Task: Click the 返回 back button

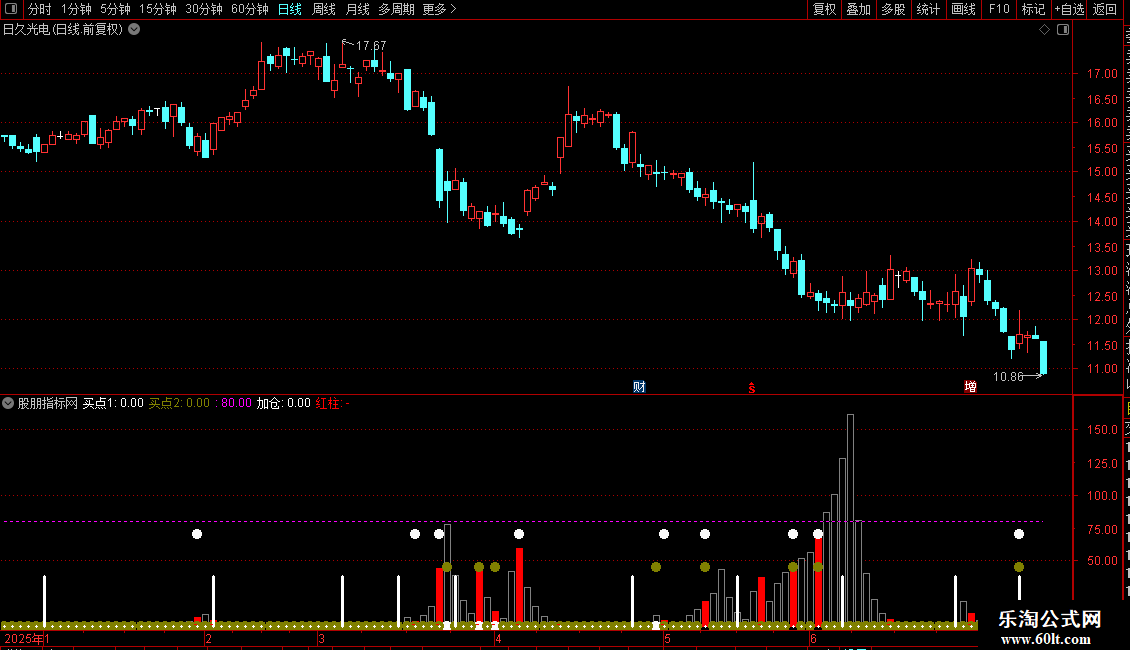Action: coord(1104,9)
